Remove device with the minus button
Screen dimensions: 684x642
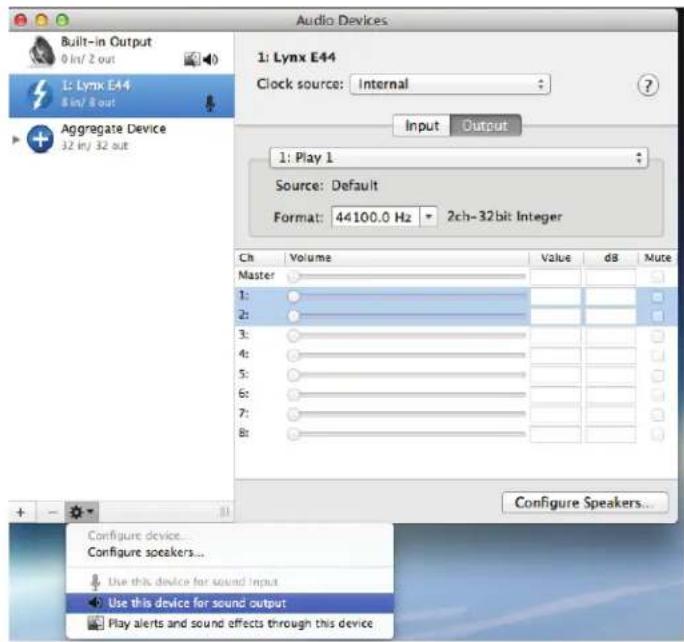52,512
